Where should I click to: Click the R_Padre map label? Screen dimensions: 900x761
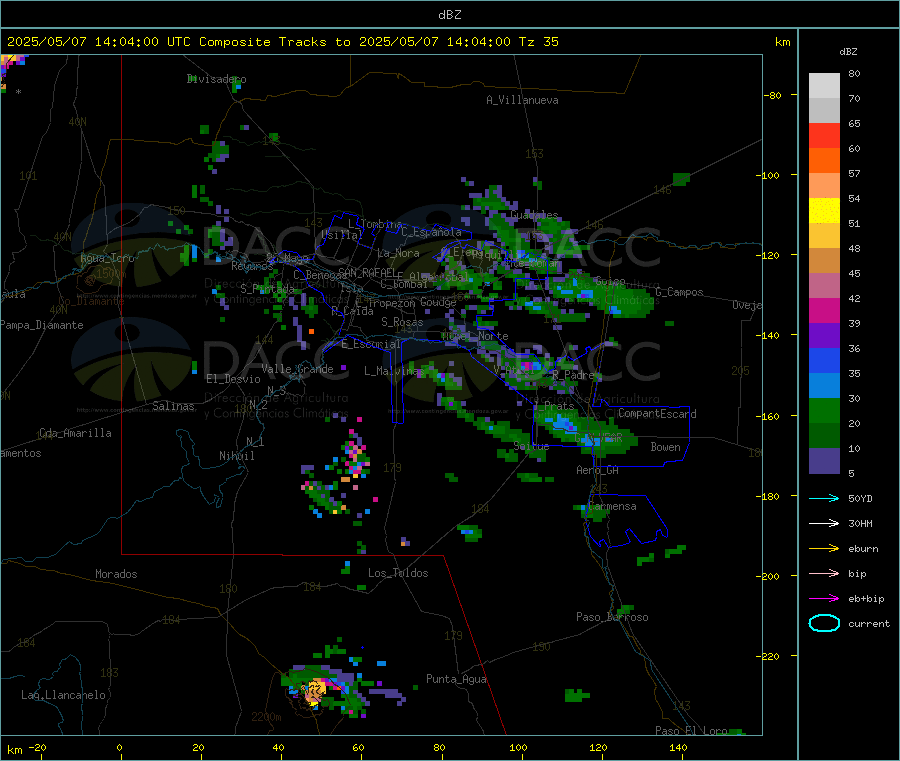[x=573, y=375]
